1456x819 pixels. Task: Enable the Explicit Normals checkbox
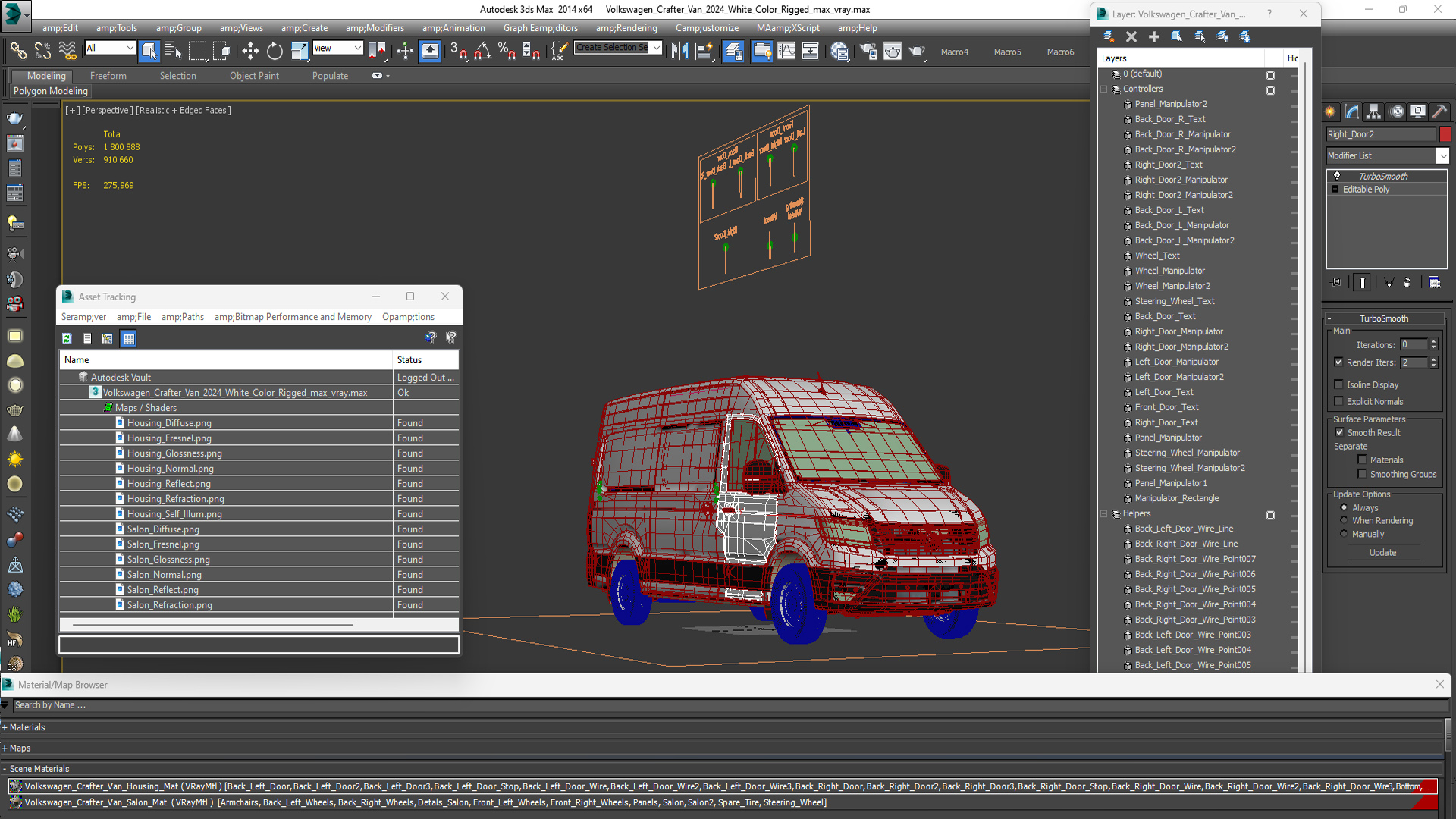click(1338, 402)
